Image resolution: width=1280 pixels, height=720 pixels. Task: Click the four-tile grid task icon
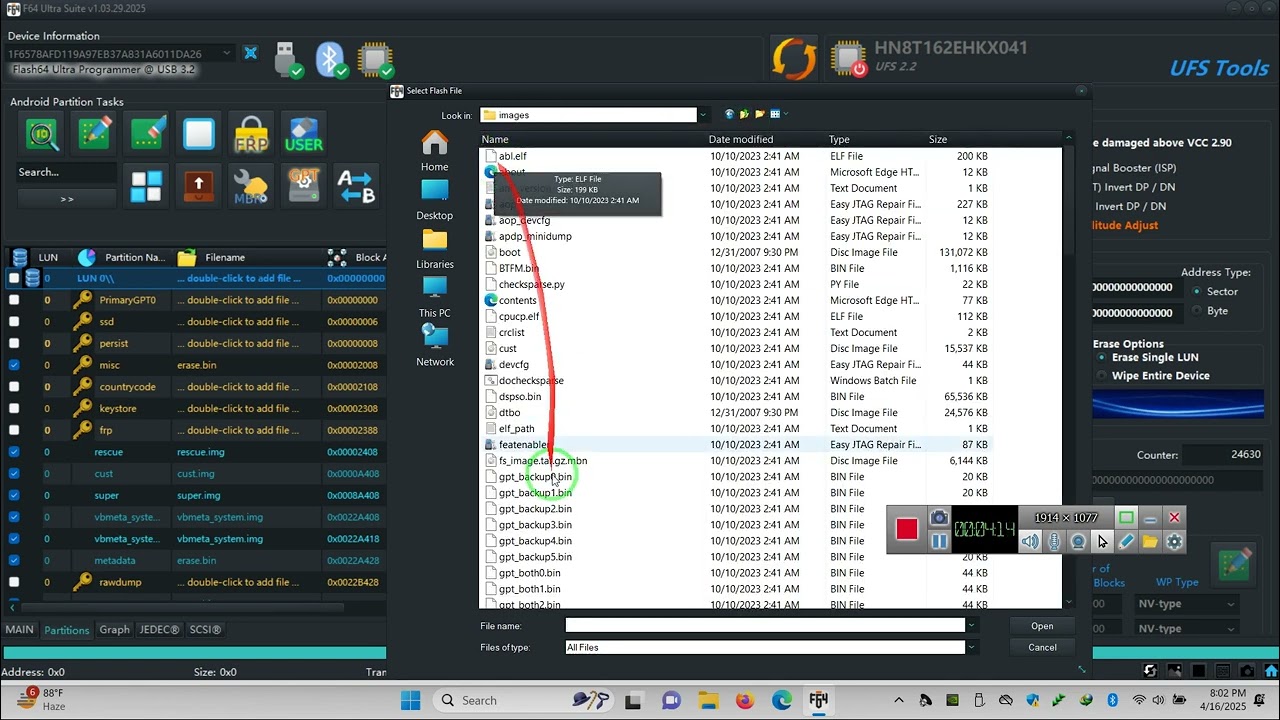pos(147,186)
